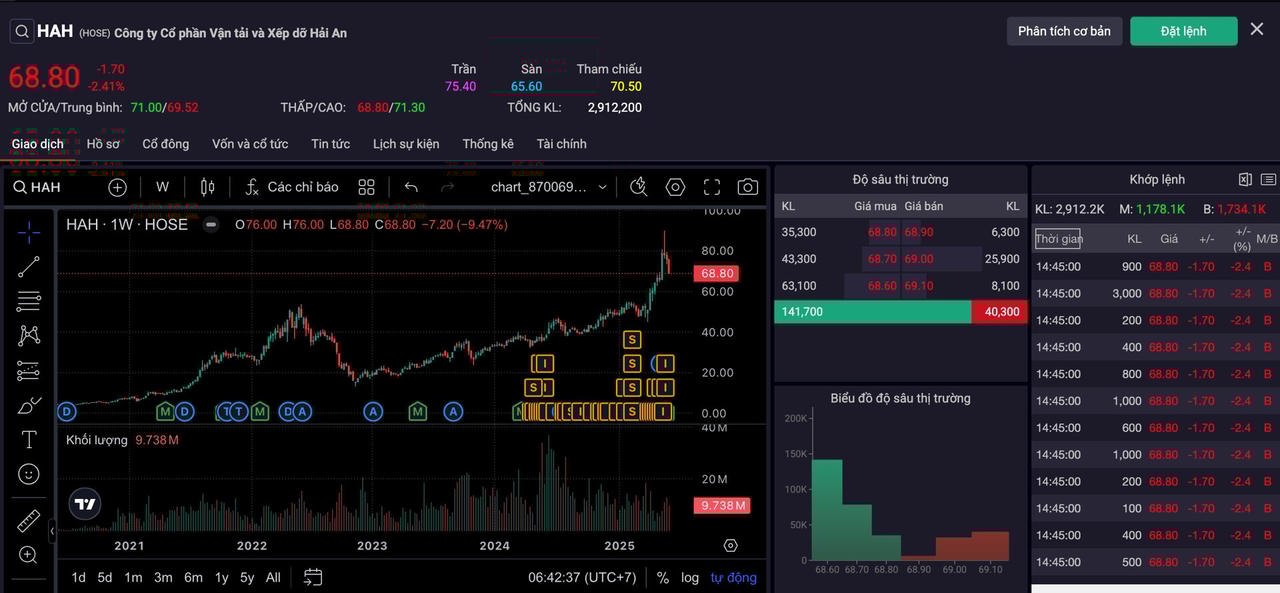Open the W interval dropdown
Viewport: 1280px width, 593px height.
point(162,187)
